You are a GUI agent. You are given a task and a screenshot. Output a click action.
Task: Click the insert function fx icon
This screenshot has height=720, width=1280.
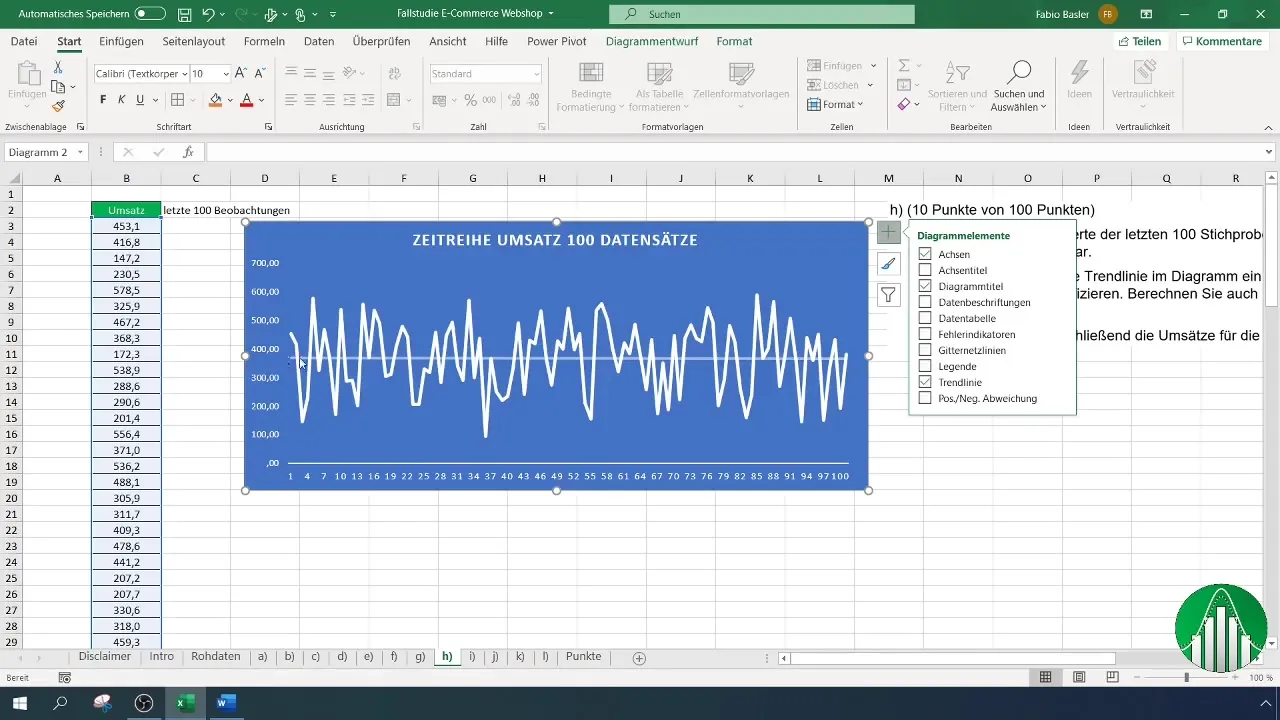[x=188, y=152]
